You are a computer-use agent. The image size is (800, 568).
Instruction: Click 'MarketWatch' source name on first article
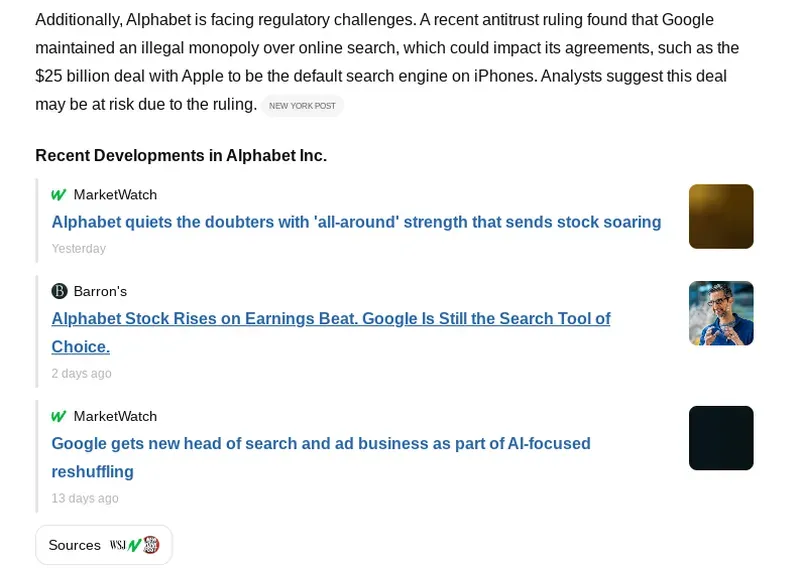(x=115, y=195)
